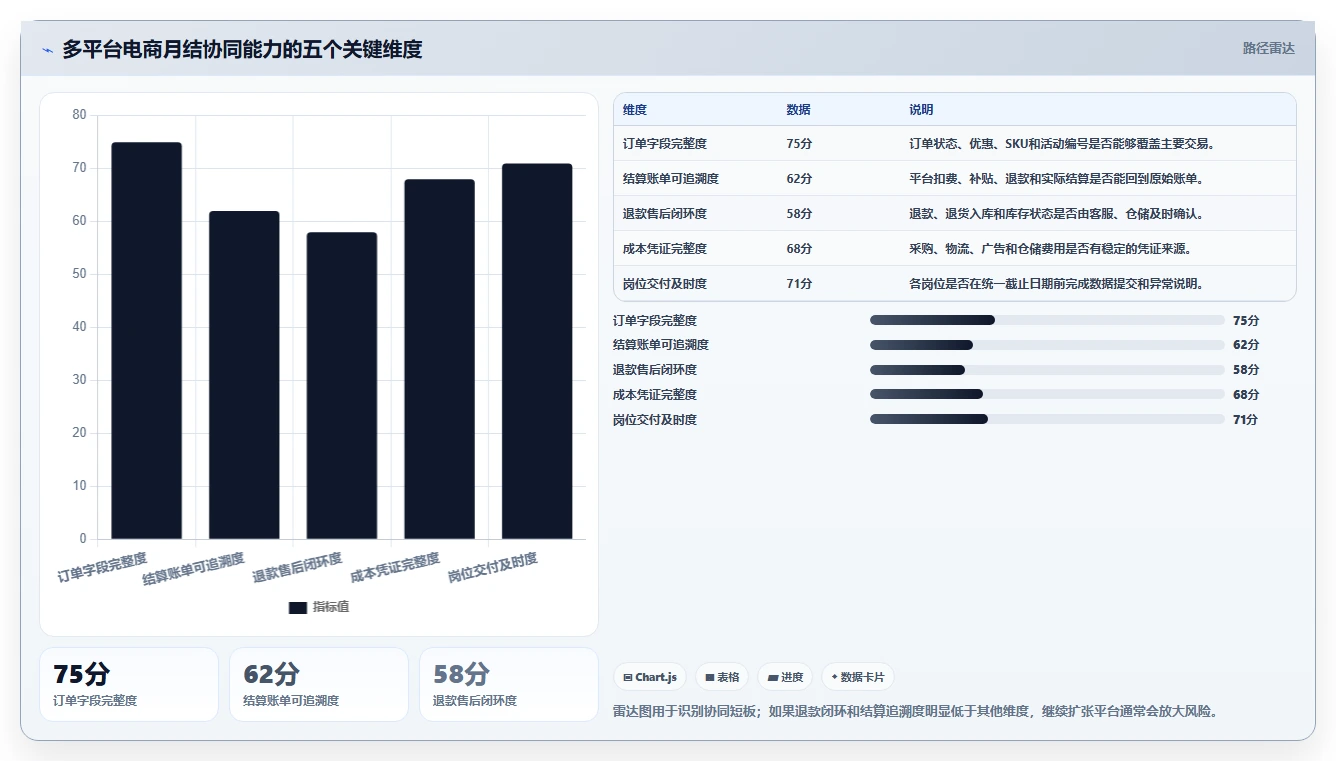Viewport: 1336px width, 761px height.
Task: Select the Chart.js tag chip
Action: click(x=650, y=677)
